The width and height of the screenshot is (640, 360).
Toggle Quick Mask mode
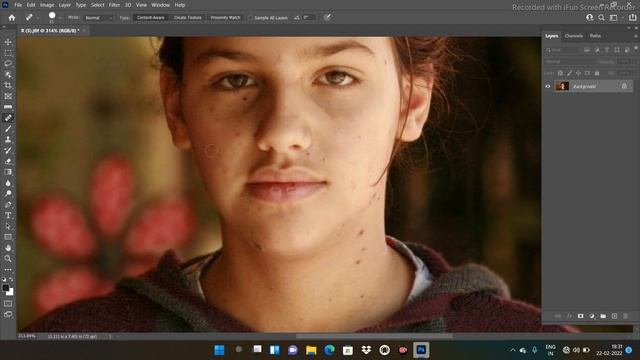[8, 304]
